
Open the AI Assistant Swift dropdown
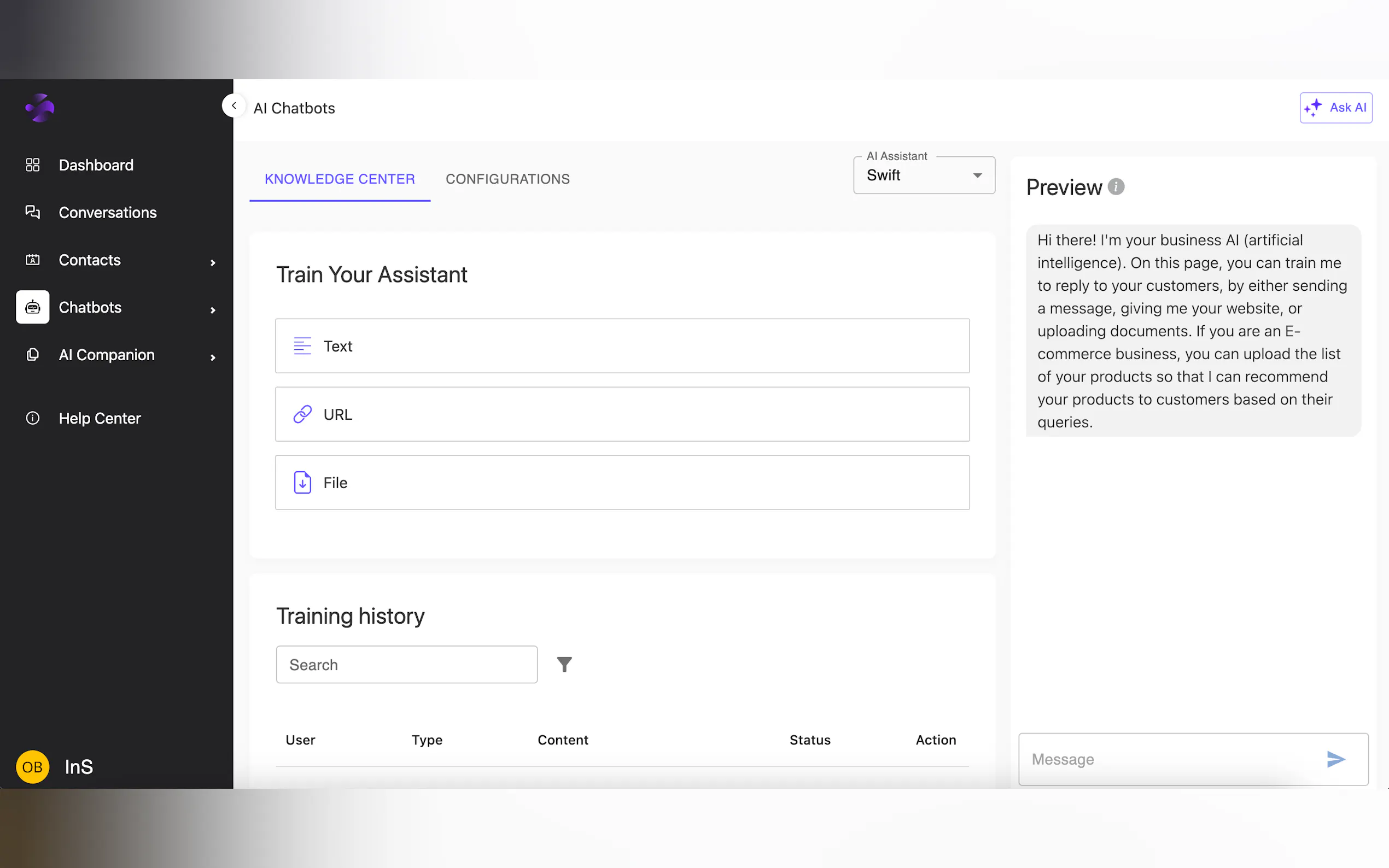pos(923,175)
